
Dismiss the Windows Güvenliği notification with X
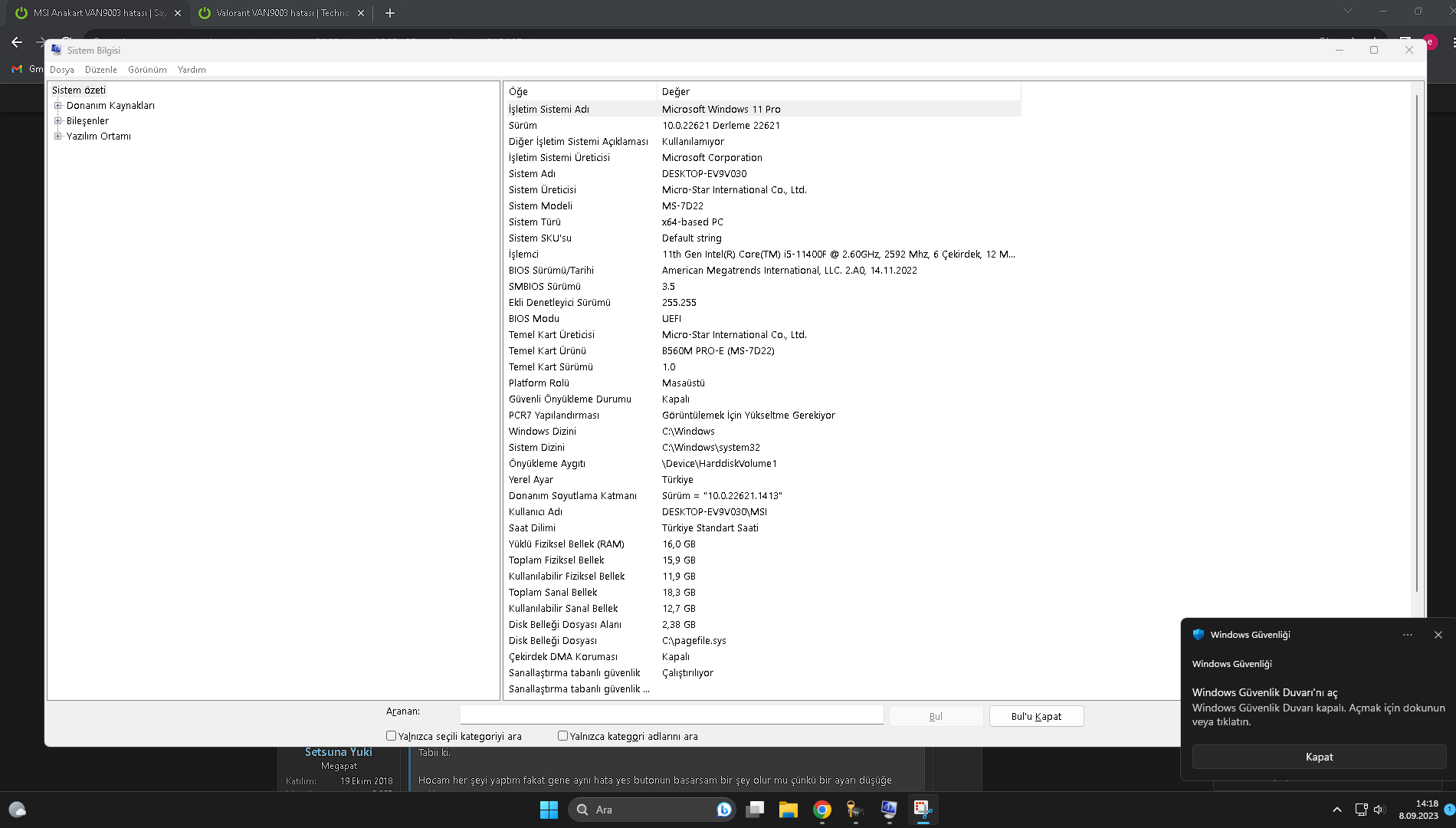(x=1438, y=635)
